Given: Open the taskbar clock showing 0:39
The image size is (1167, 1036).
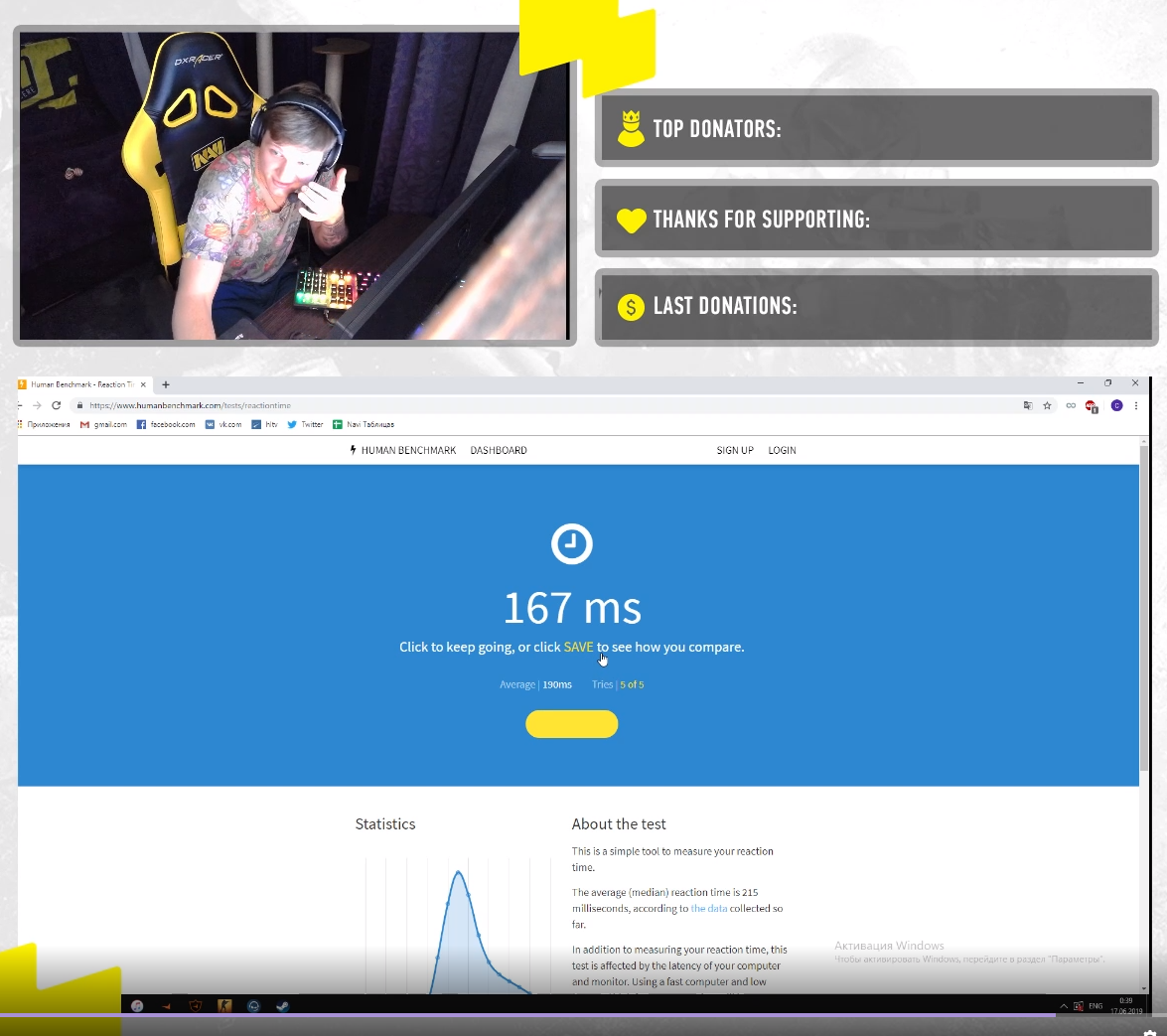Looking at the screenshot, I should pyautogui.click(x=1126, y=1005).
